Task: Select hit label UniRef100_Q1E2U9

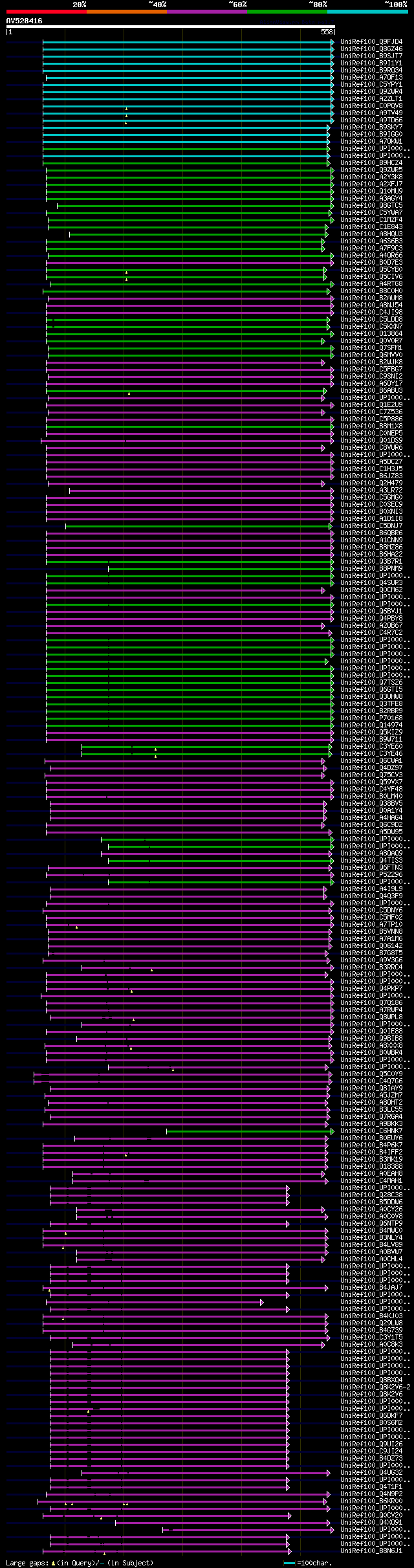Action: [371, 404]
